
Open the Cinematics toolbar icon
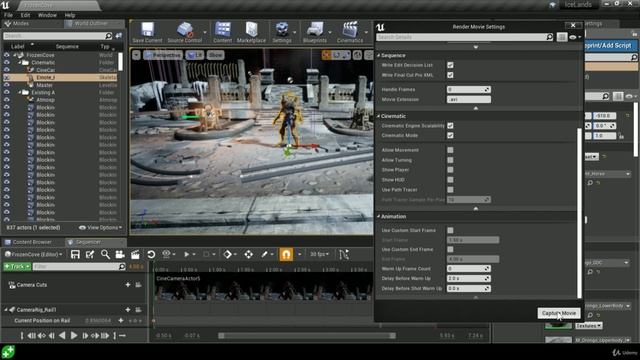[x=350, y=32]
